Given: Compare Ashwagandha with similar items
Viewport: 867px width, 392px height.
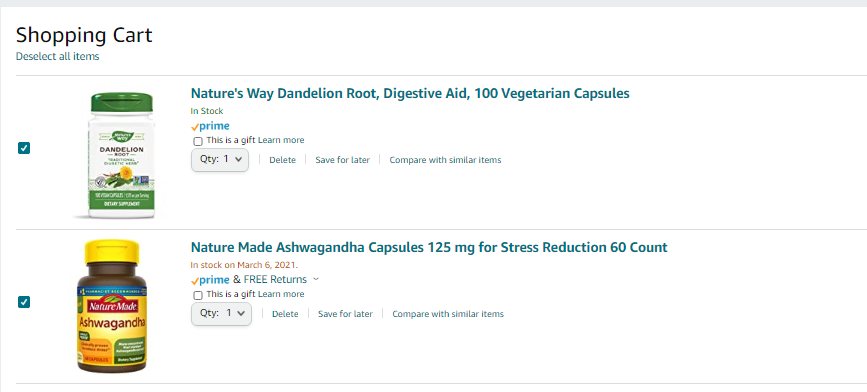Looking at the screenshot, I should tap(448, 314).
